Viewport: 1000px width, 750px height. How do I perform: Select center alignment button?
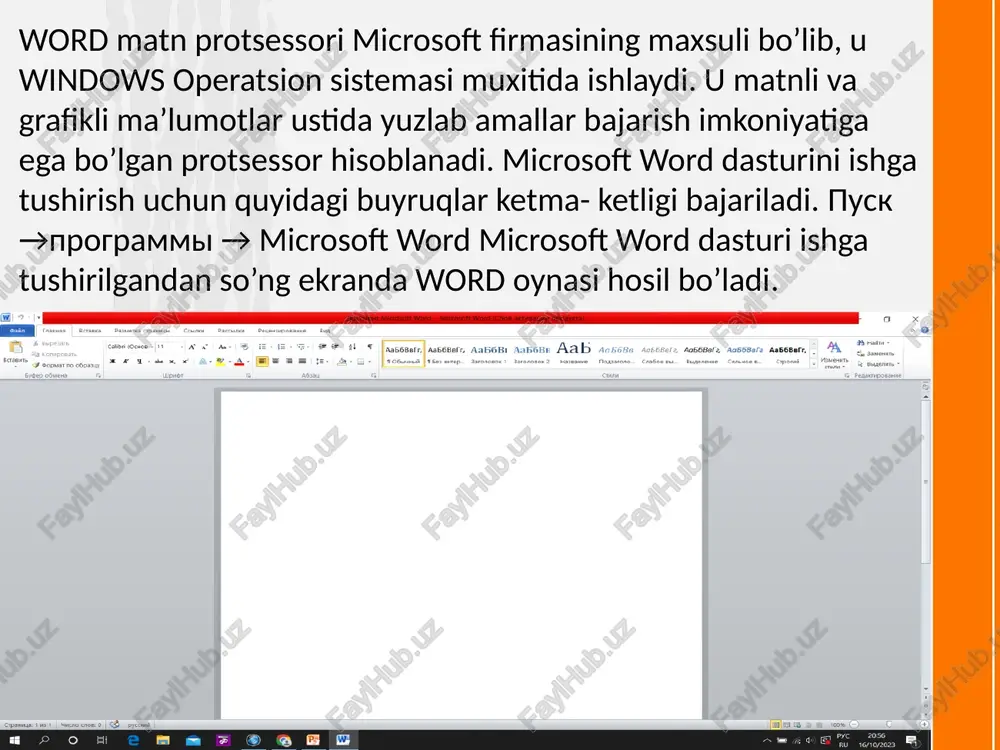(x=276, y=362)
